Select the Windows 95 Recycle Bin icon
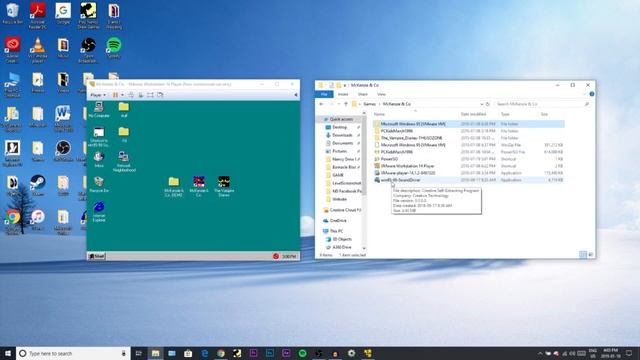 [x=99, y=184]
